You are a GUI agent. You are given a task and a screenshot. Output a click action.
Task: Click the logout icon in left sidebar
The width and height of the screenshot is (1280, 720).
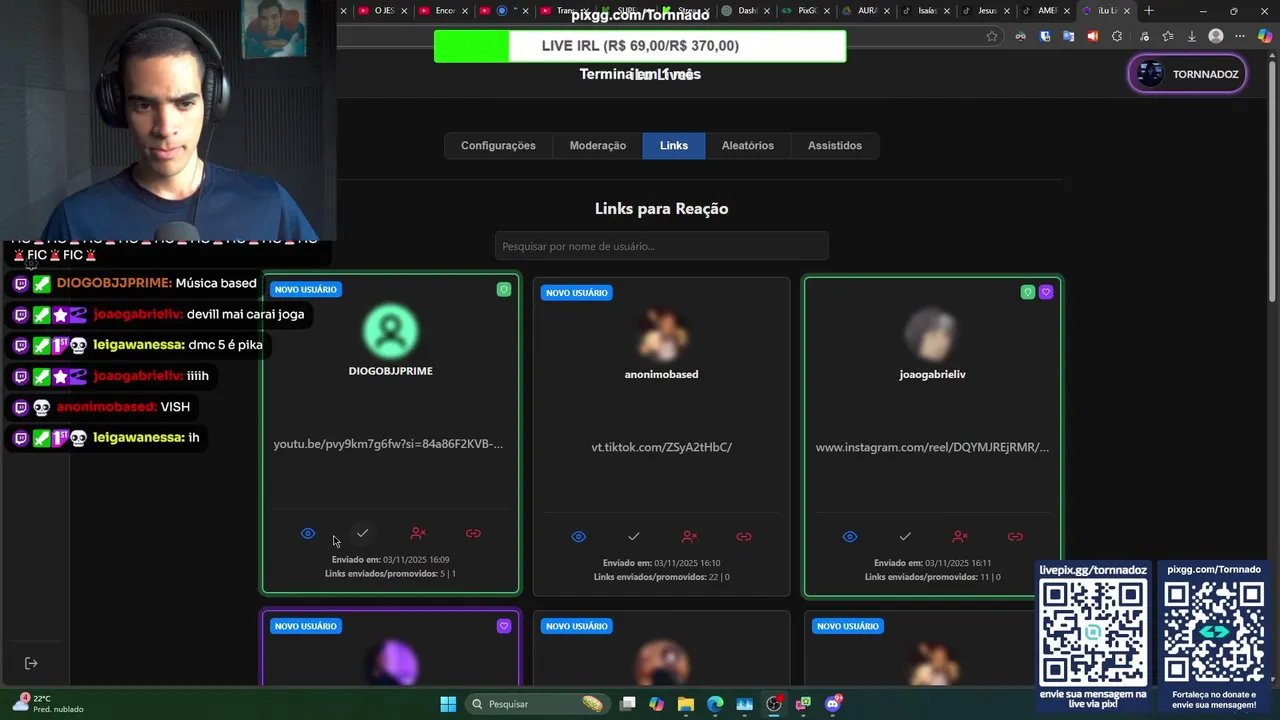coord(31,663)
